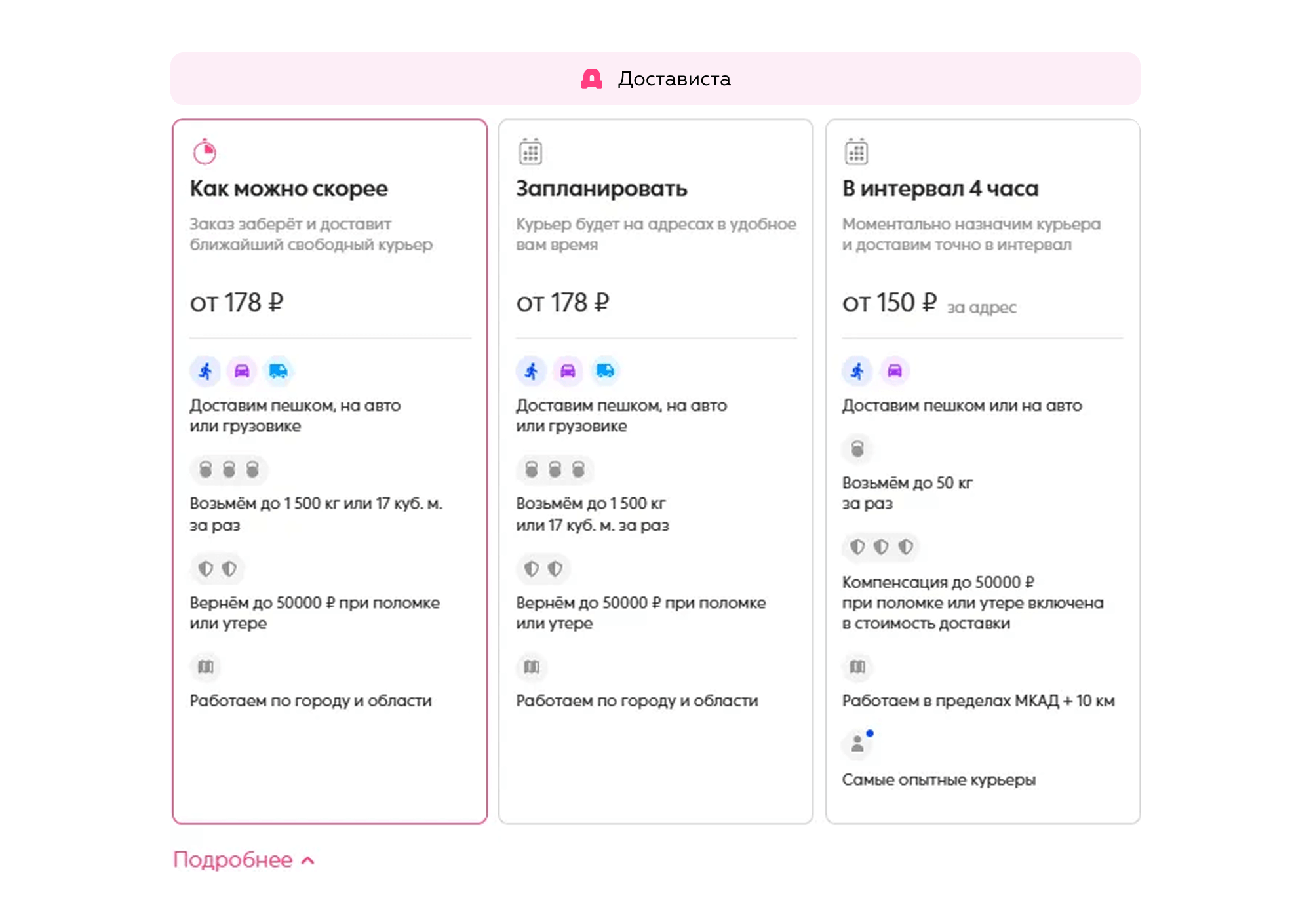Click the single weight icon in the 4-hour card

[857, 449]
